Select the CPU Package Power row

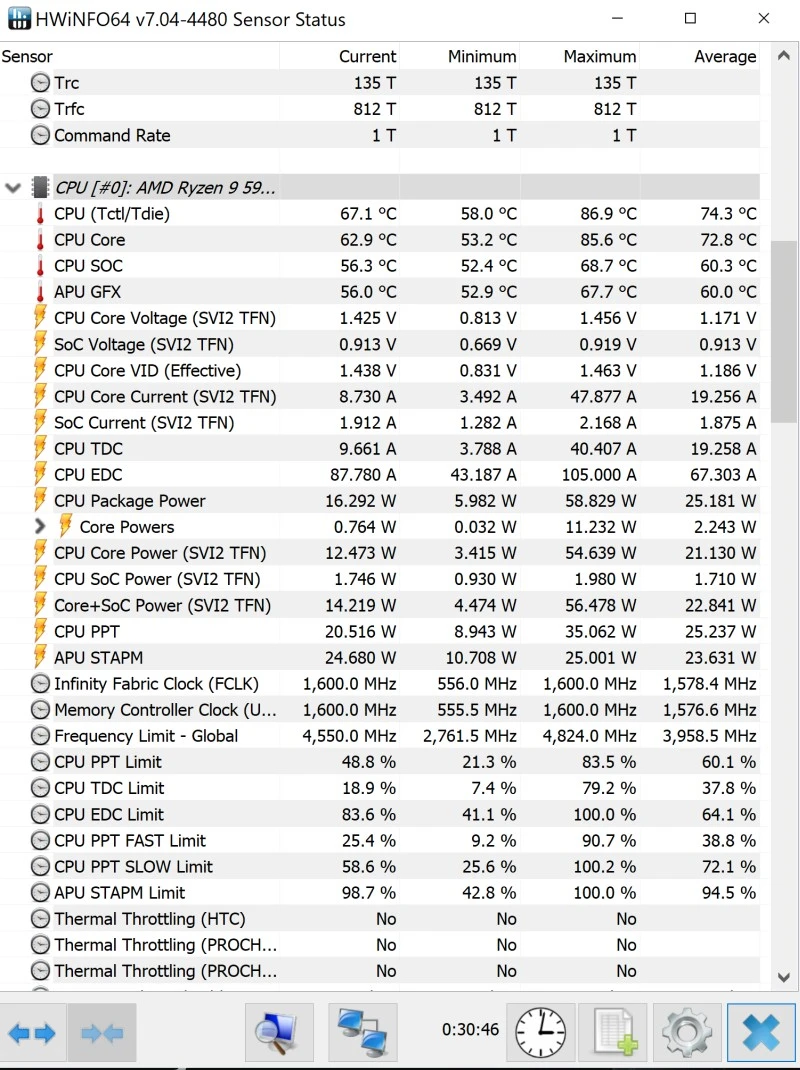click(x=130, y=500)
